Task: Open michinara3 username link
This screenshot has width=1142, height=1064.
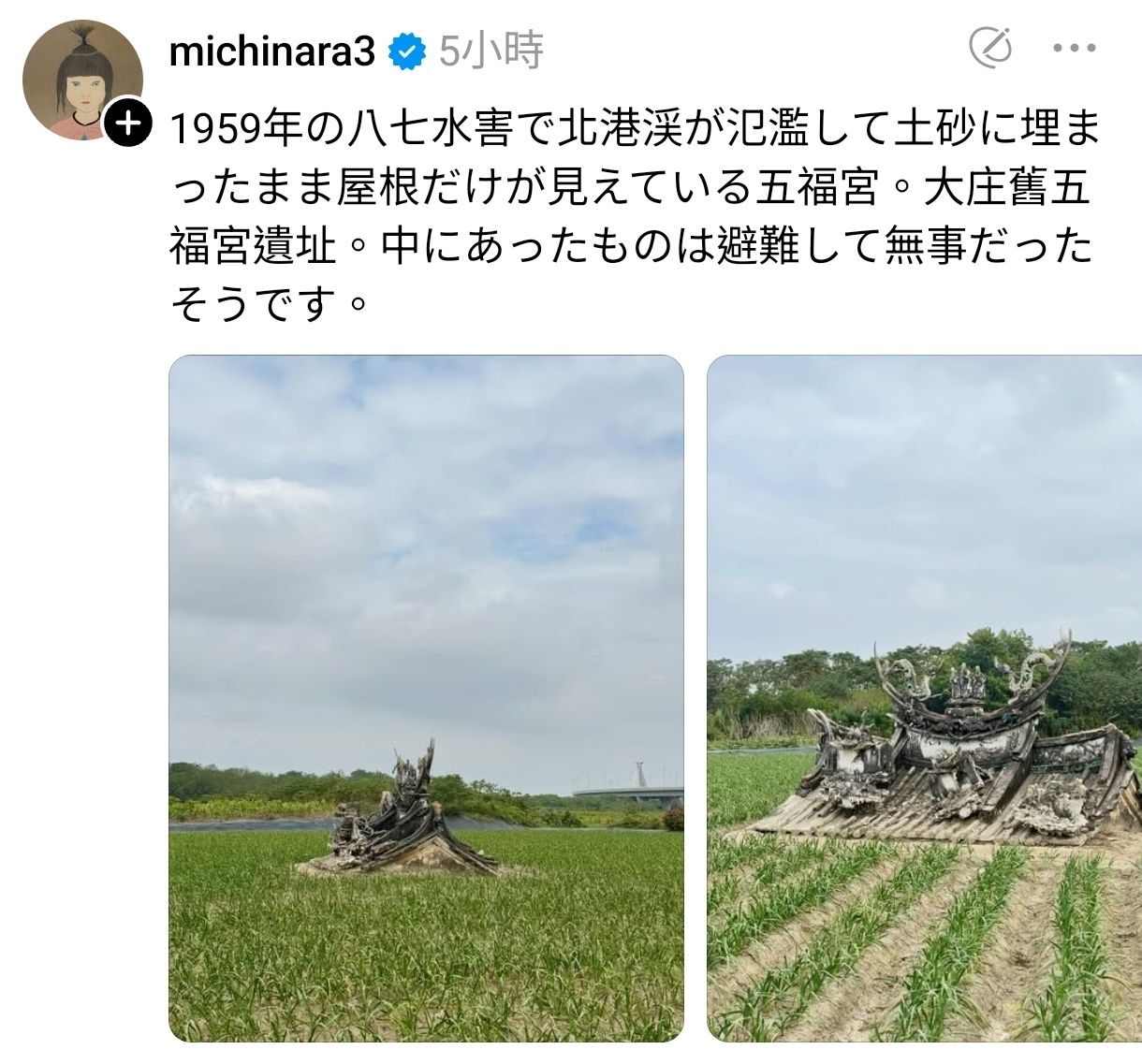Action: click(272, 51)
